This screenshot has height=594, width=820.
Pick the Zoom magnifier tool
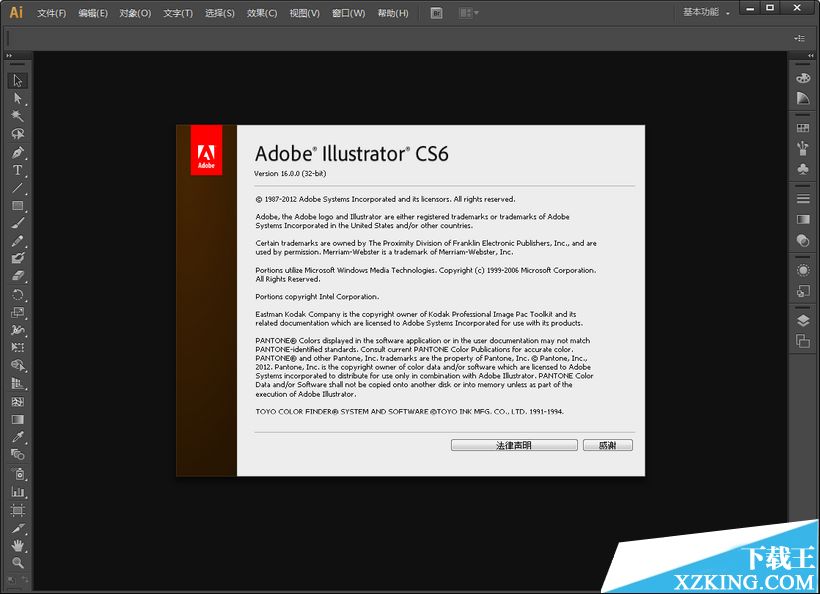click(18, 563)
